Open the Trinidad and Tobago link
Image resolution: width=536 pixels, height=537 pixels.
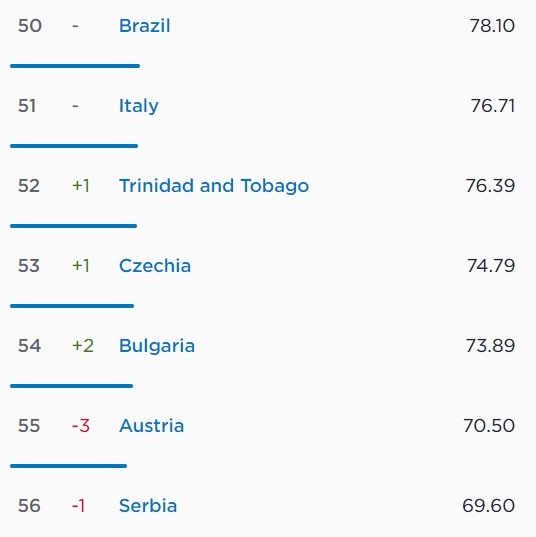(214, 186)
